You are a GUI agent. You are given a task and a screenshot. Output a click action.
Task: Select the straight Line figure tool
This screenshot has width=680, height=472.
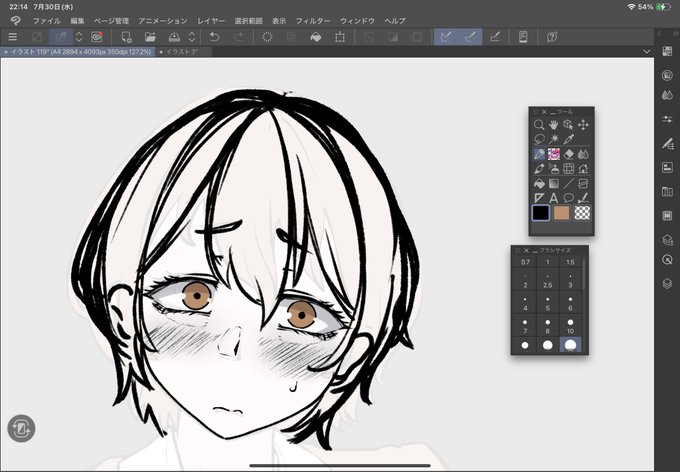coord(568,184)
